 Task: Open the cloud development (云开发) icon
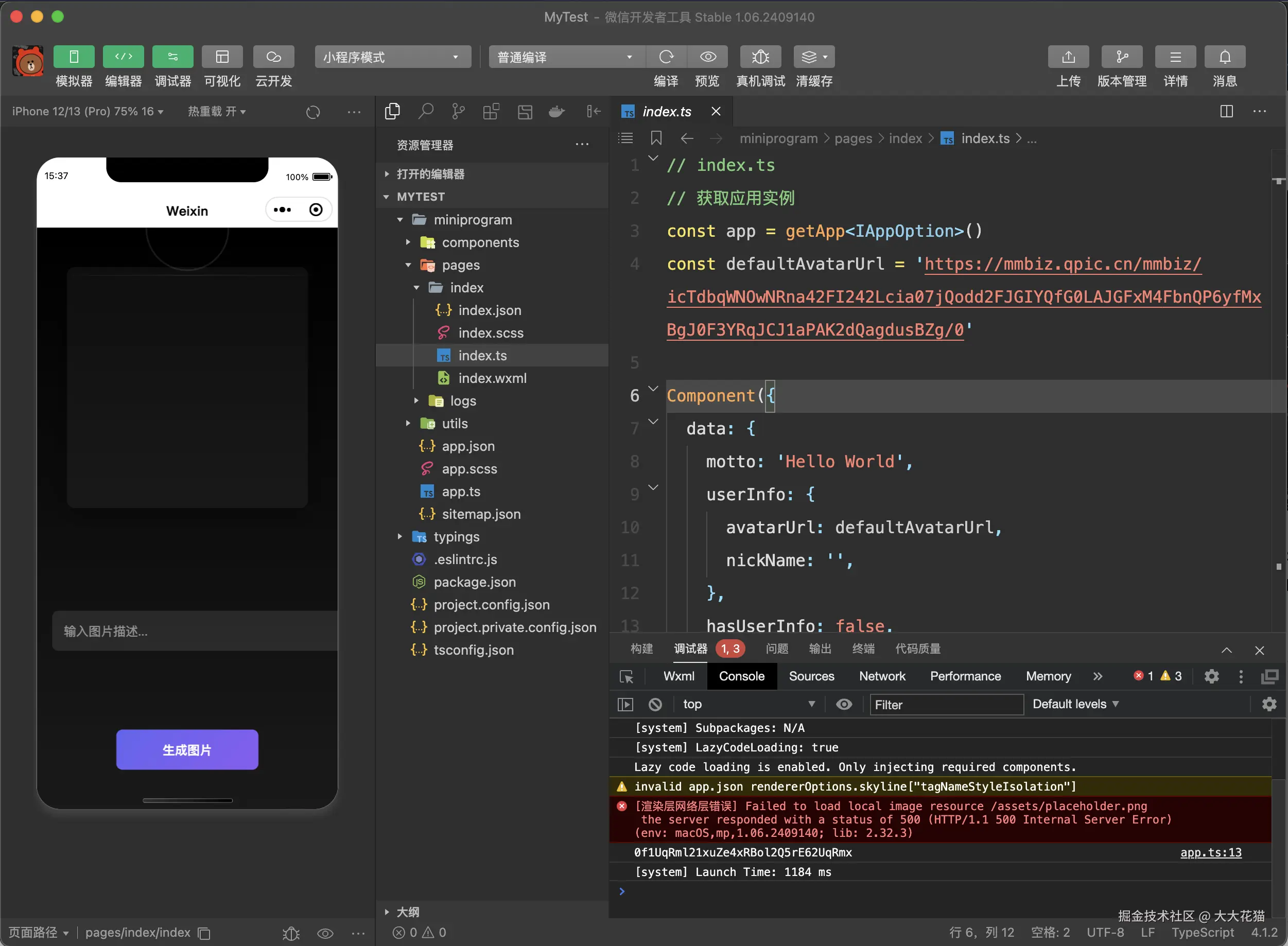click(274, 57)
